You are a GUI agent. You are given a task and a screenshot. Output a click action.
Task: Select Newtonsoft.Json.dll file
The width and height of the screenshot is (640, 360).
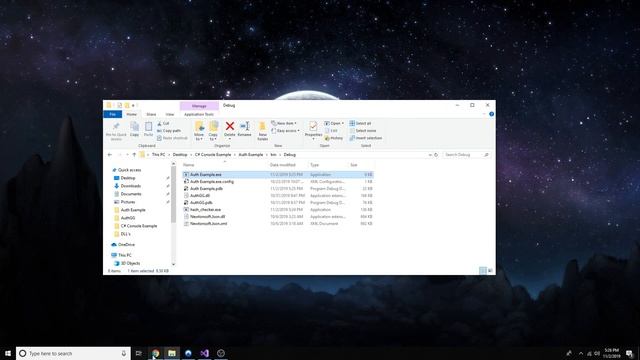[278, 216]
